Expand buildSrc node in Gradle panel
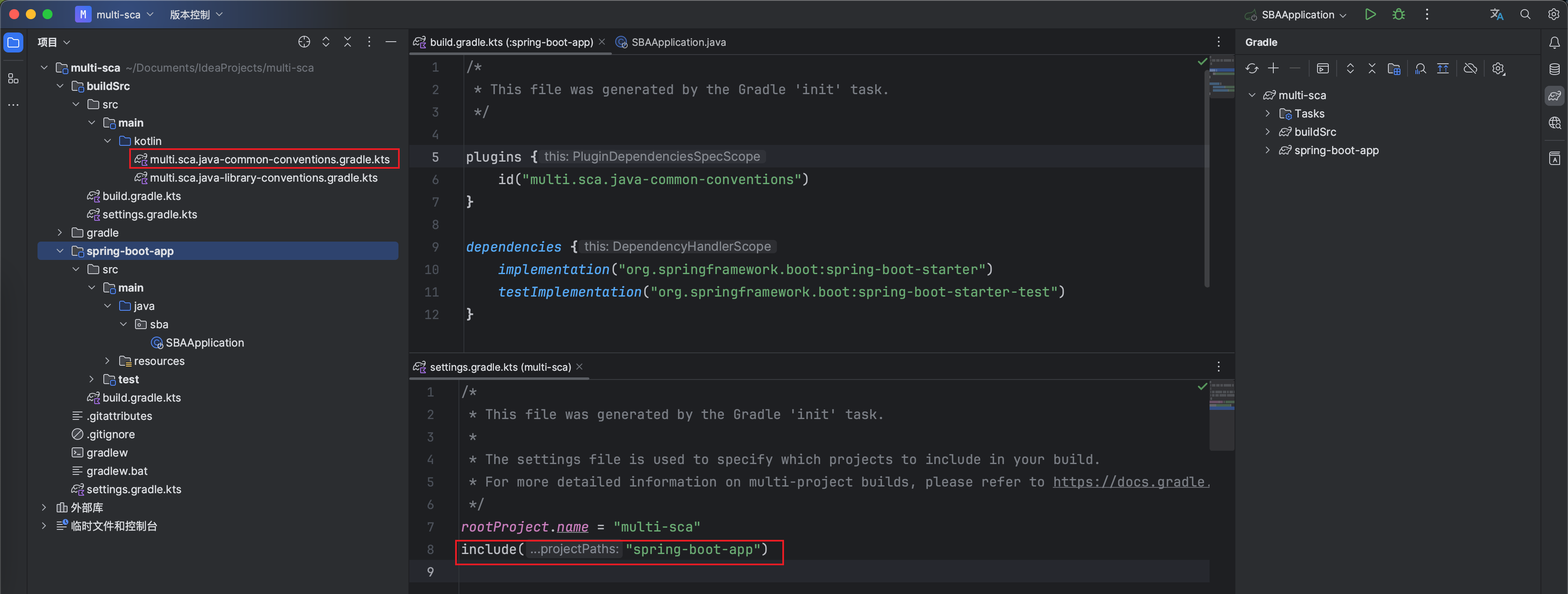The height and width of the screenshot is (594, 1568). (1268, 132)
